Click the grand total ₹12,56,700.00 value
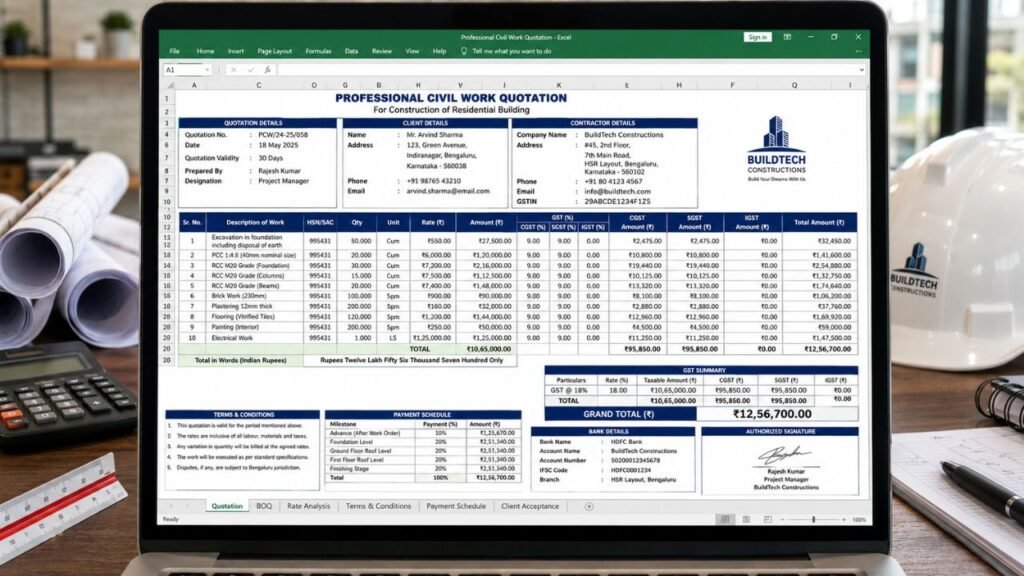Screen dimensions: 1024x576 coord(772,414)
